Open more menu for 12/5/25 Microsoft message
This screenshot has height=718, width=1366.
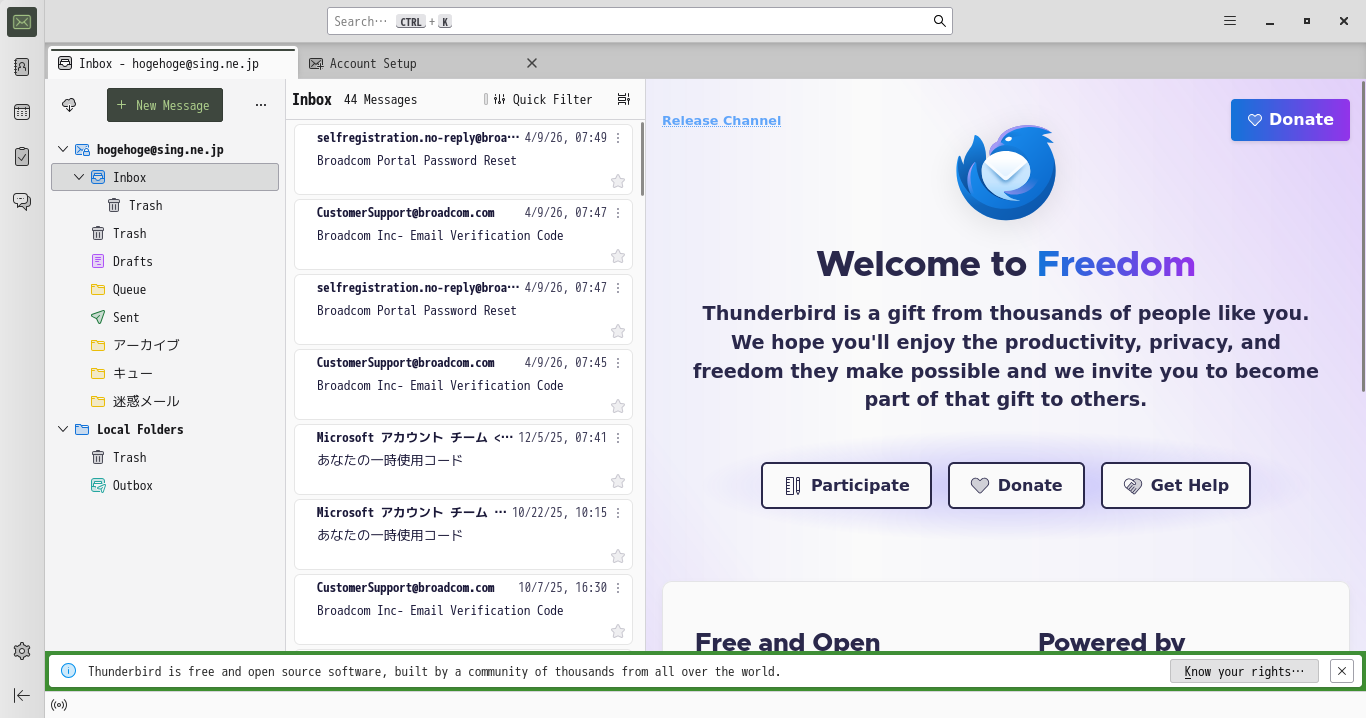(x=618, y=438)
